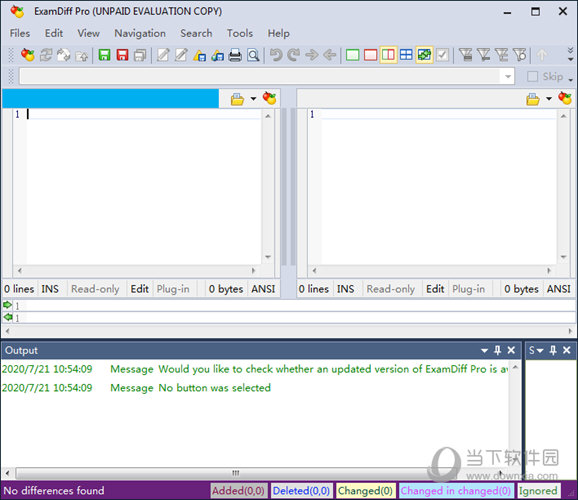Click the green Save left file icon
The image size is (578, 500).
(x=104, y=55)
